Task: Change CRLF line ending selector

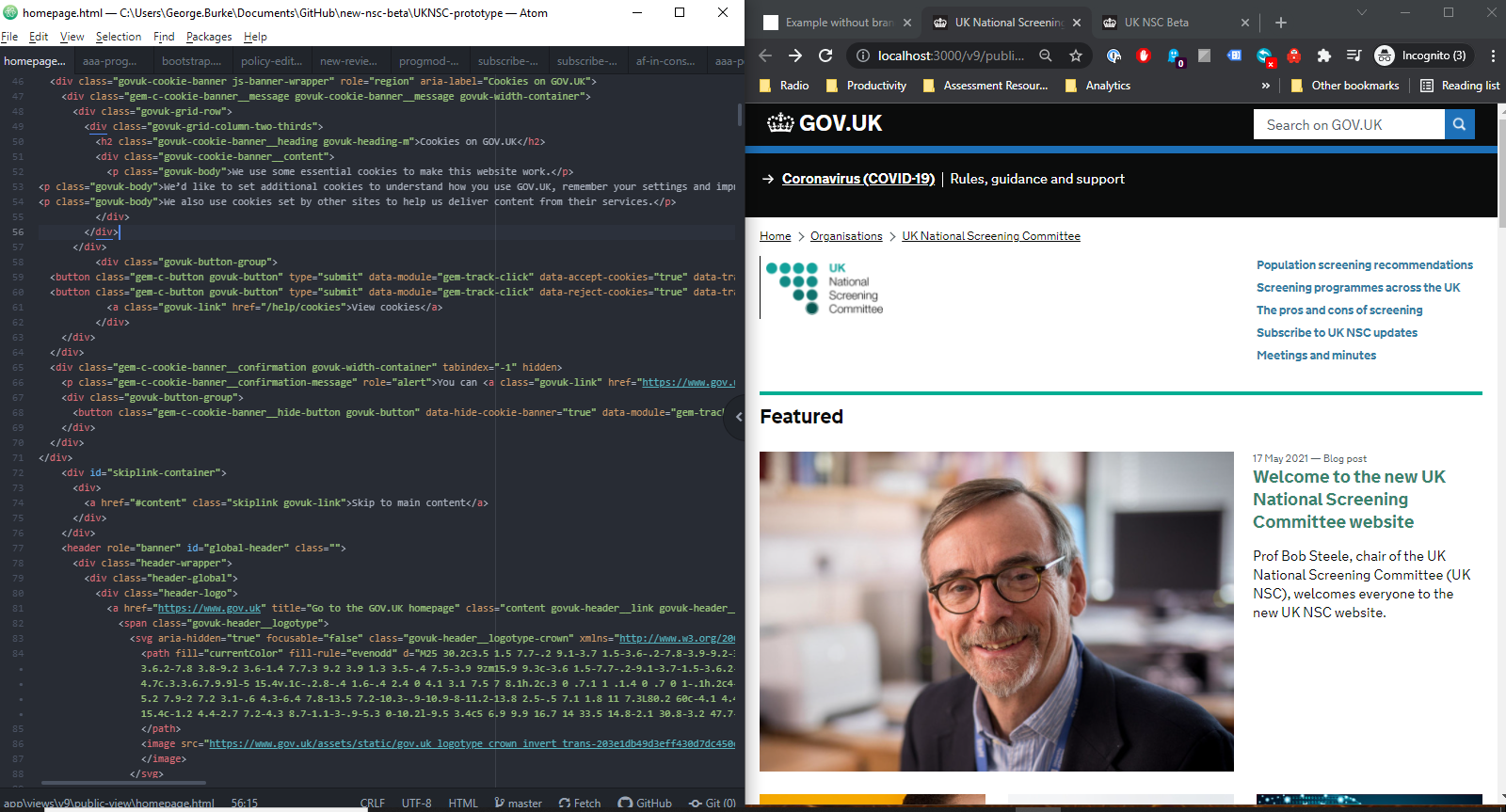Action: [373, 803]
